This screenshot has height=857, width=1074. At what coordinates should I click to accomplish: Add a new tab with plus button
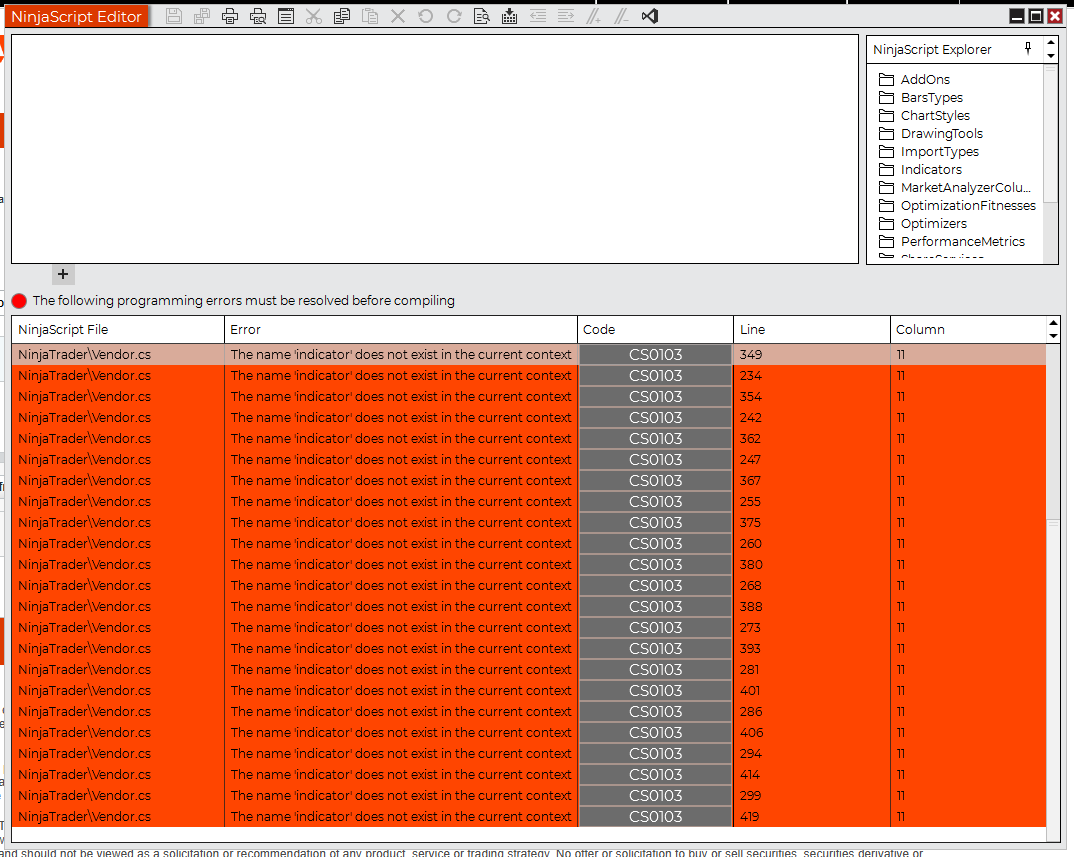click(x=63, y=274)
